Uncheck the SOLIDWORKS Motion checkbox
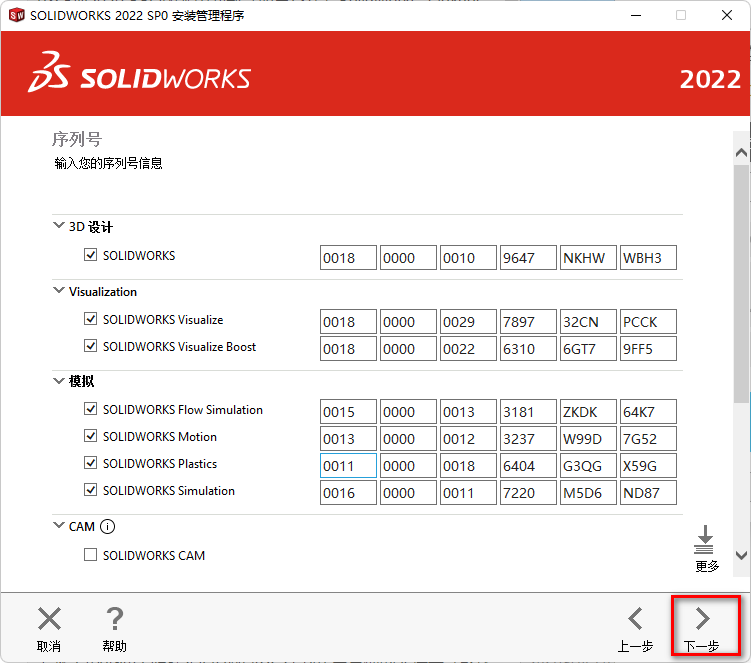This screenshot has width=751, height=663. pyautogui.click(x=91, y=437)
